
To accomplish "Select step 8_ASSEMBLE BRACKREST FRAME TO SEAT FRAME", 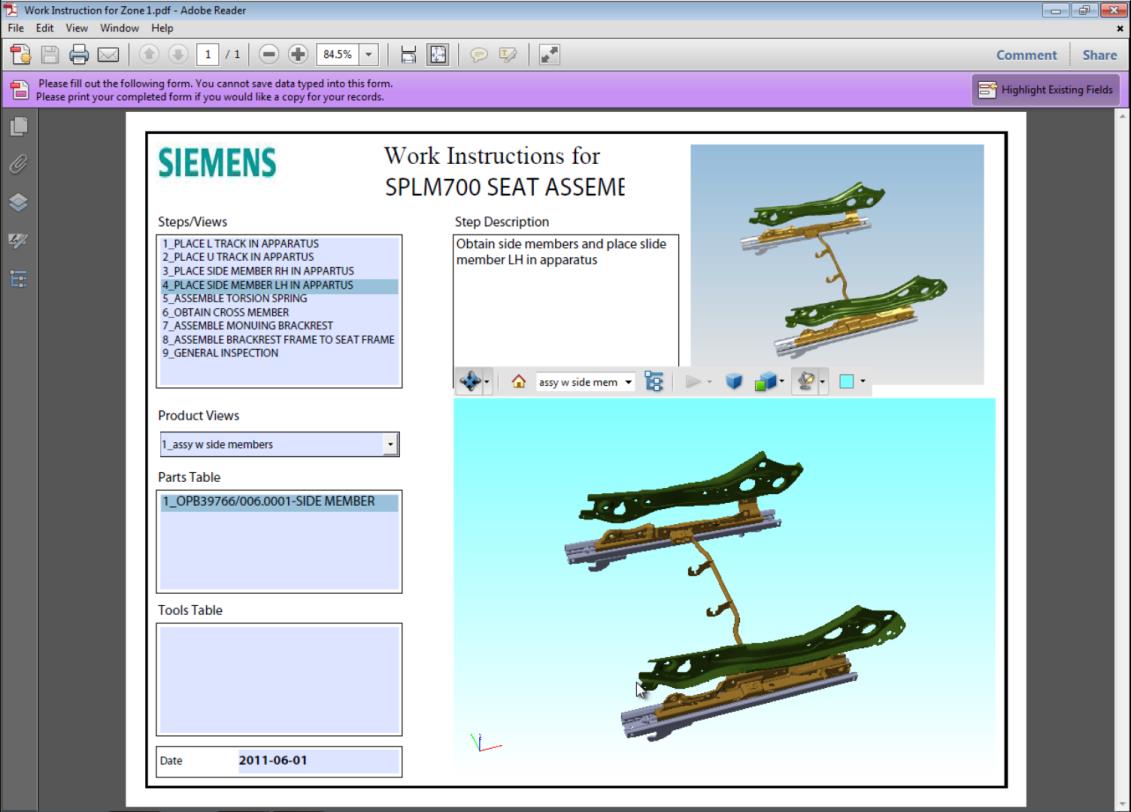I will [x=278, y=340].
